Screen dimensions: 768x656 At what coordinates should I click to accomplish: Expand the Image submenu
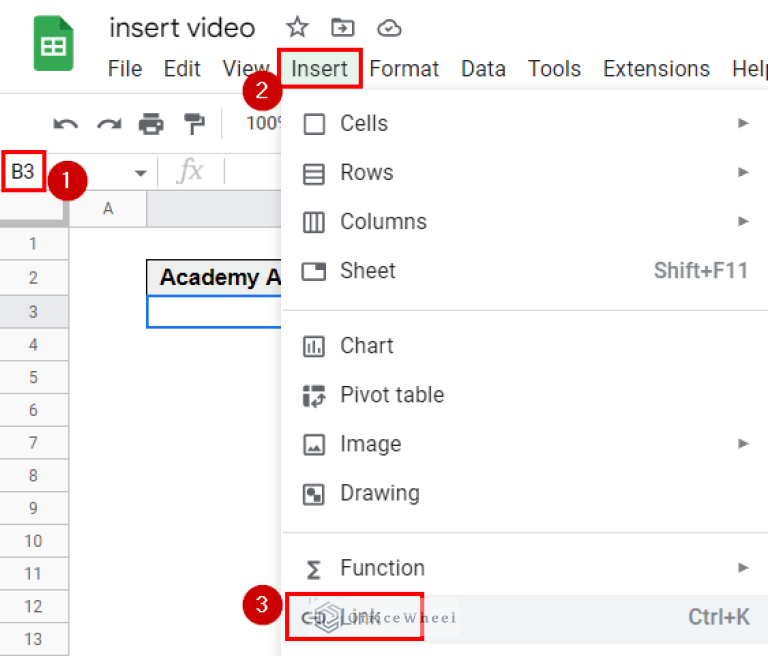[x=525, y=444]
